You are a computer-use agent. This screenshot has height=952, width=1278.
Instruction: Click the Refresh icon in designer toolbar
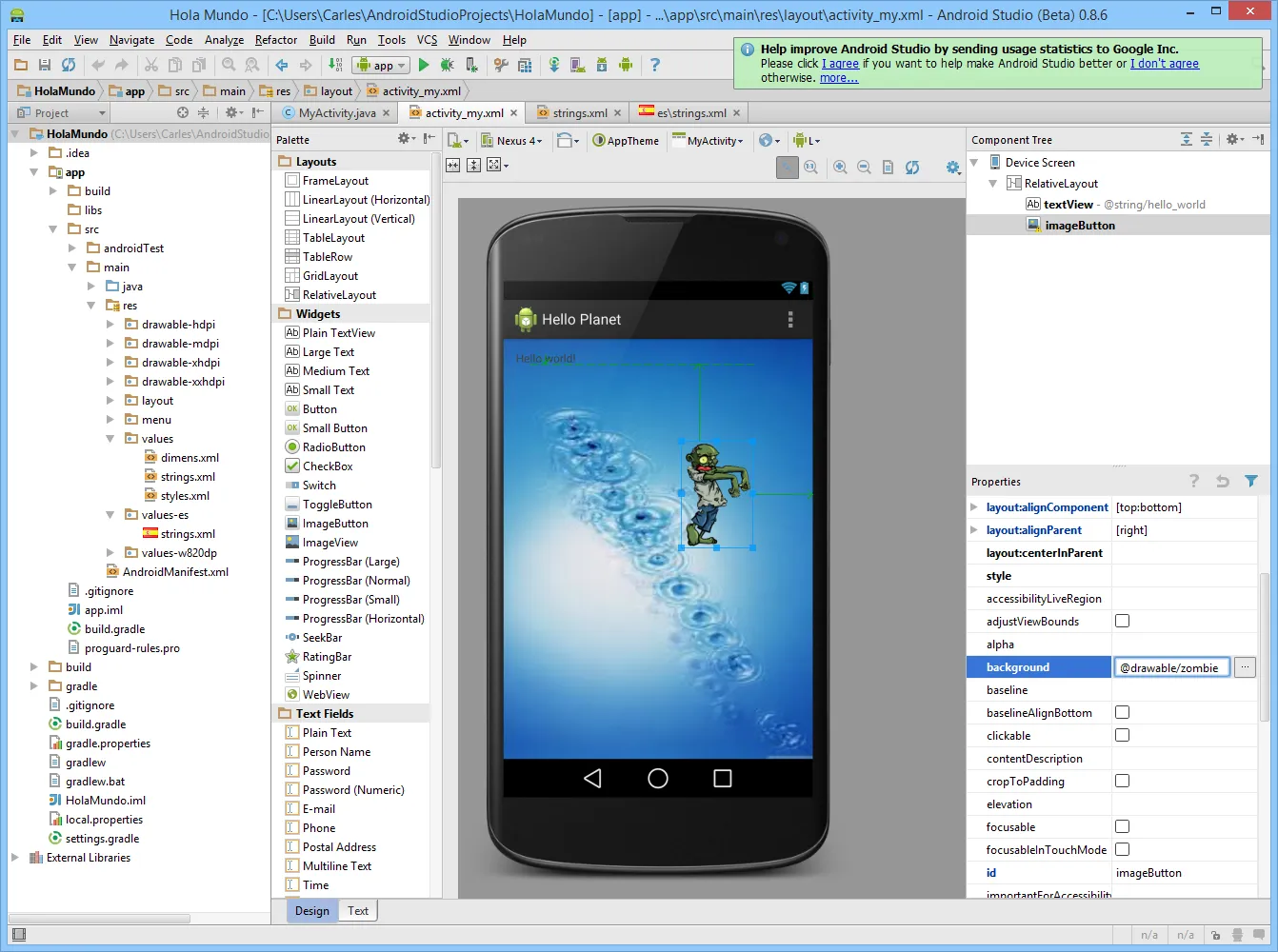point(912,167)
